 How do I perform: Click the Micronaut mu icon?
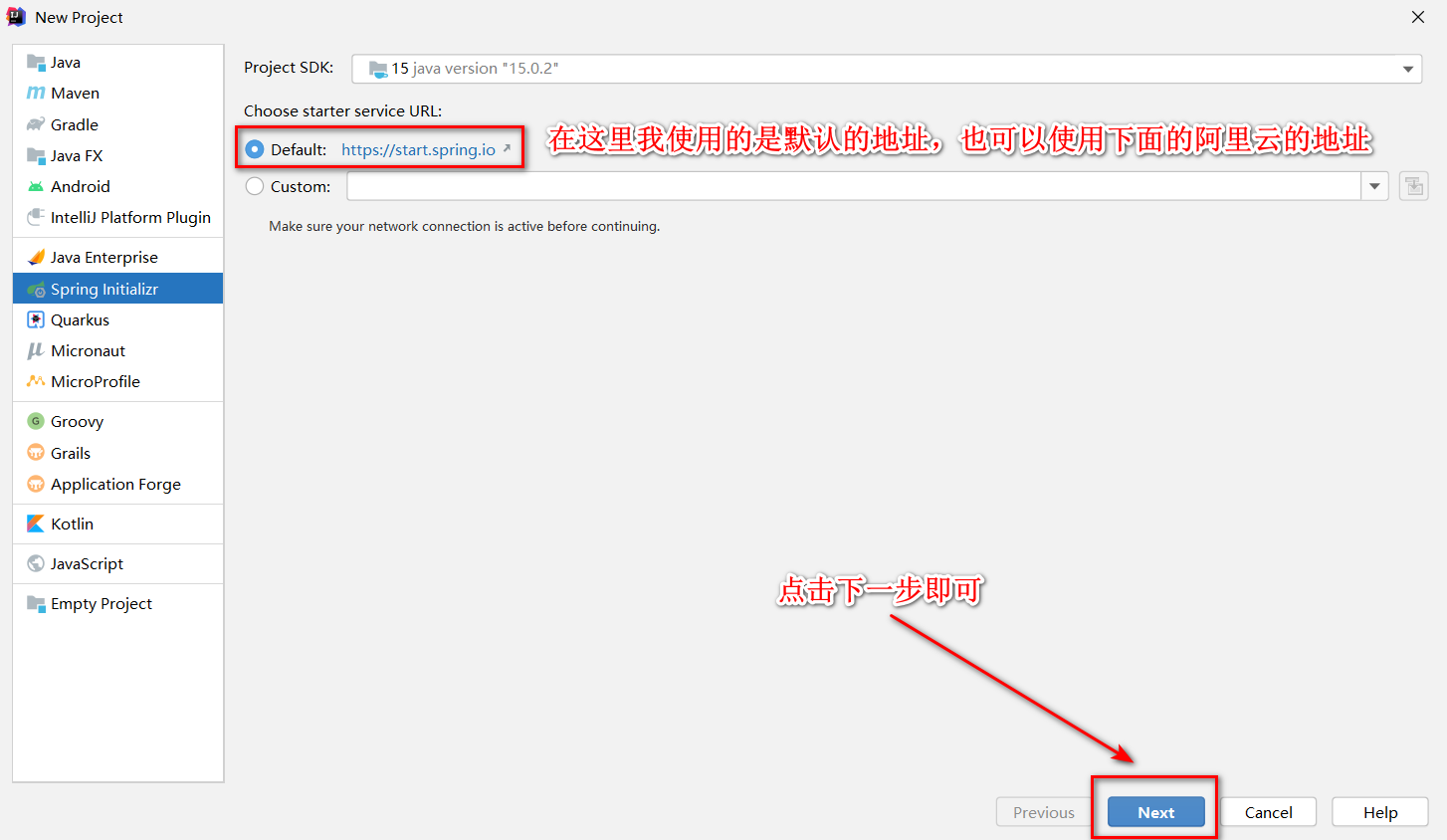tap(36, 351)
